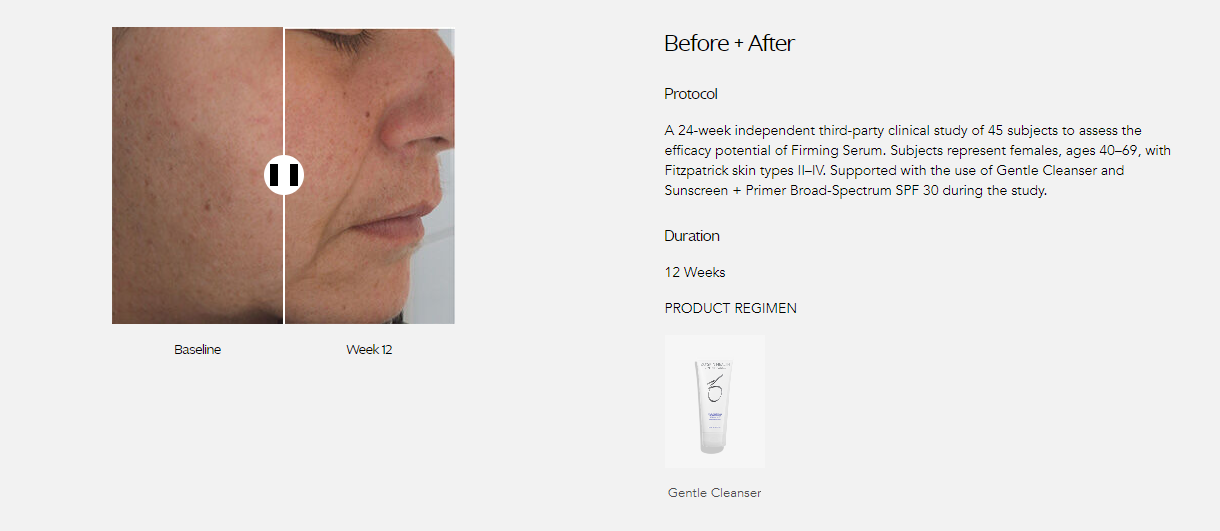The width and height of the screenshot is (1220, 531).
Task: Click the Baseline side of comparison photo
Action: (x=198, y=176)
